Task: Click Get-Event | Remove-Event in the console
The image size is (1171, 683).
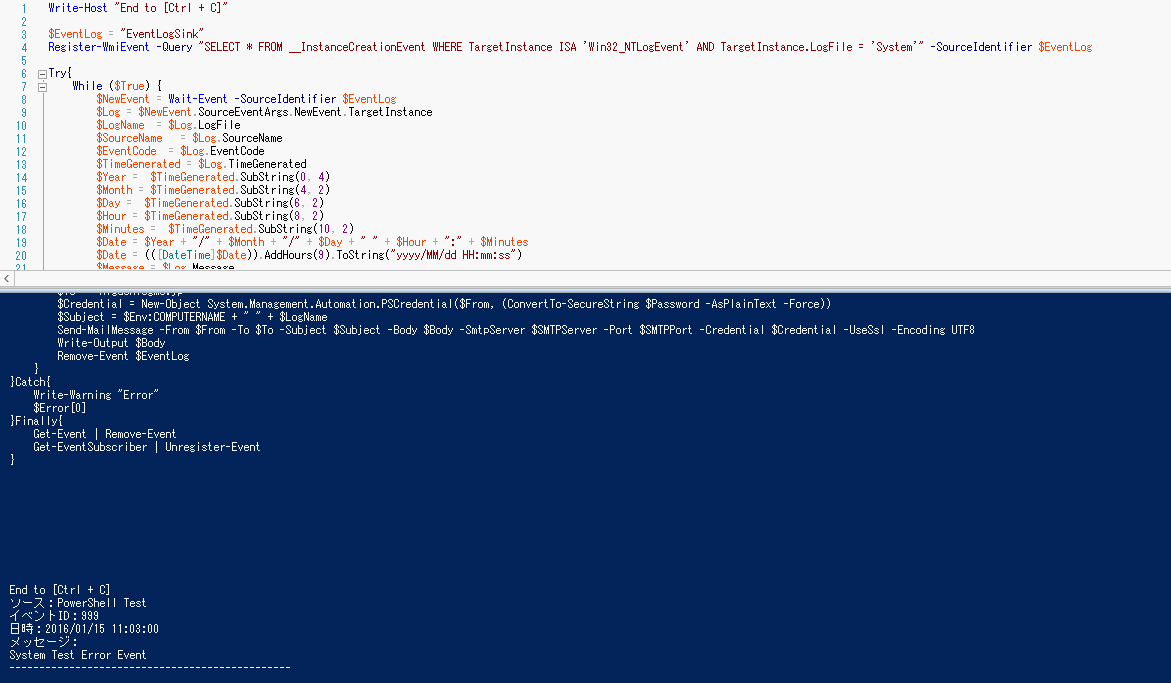Action: click(x=105, y=434)
